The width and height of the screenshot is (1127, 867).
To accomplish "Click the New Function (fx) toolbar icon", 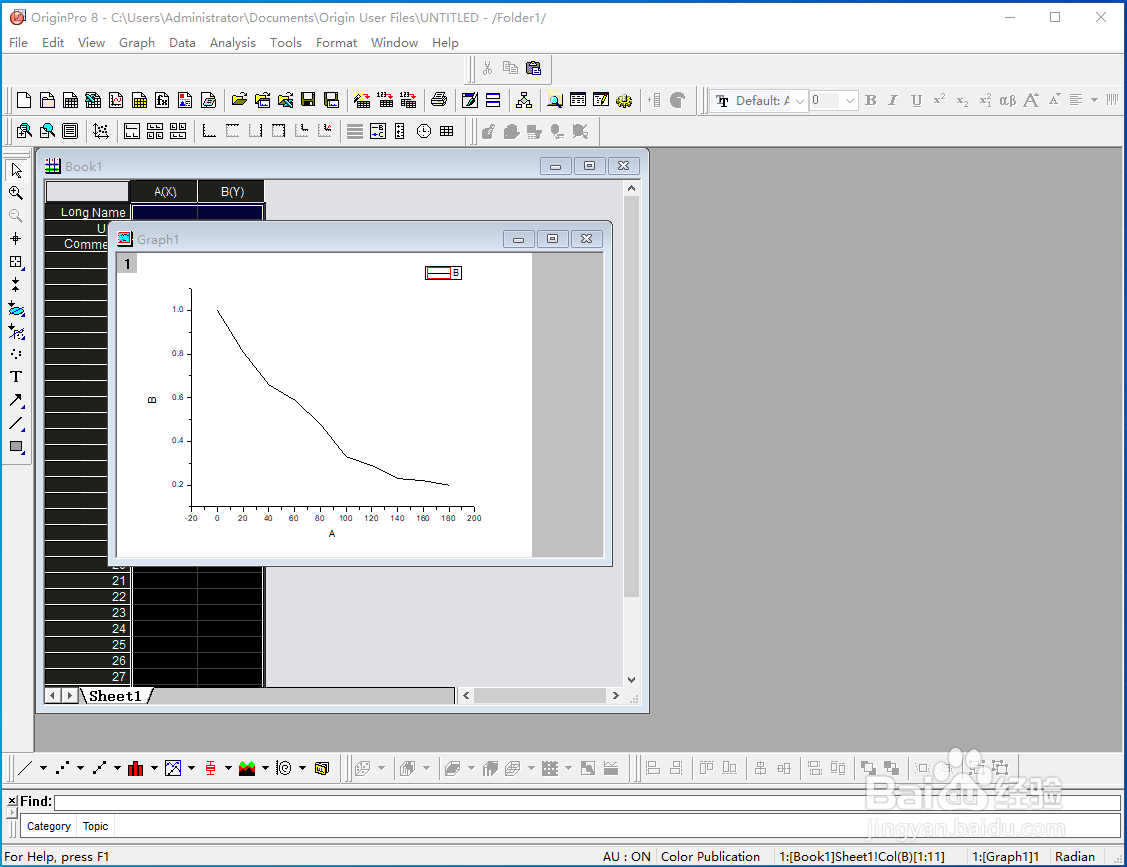I will click(162, 100).
